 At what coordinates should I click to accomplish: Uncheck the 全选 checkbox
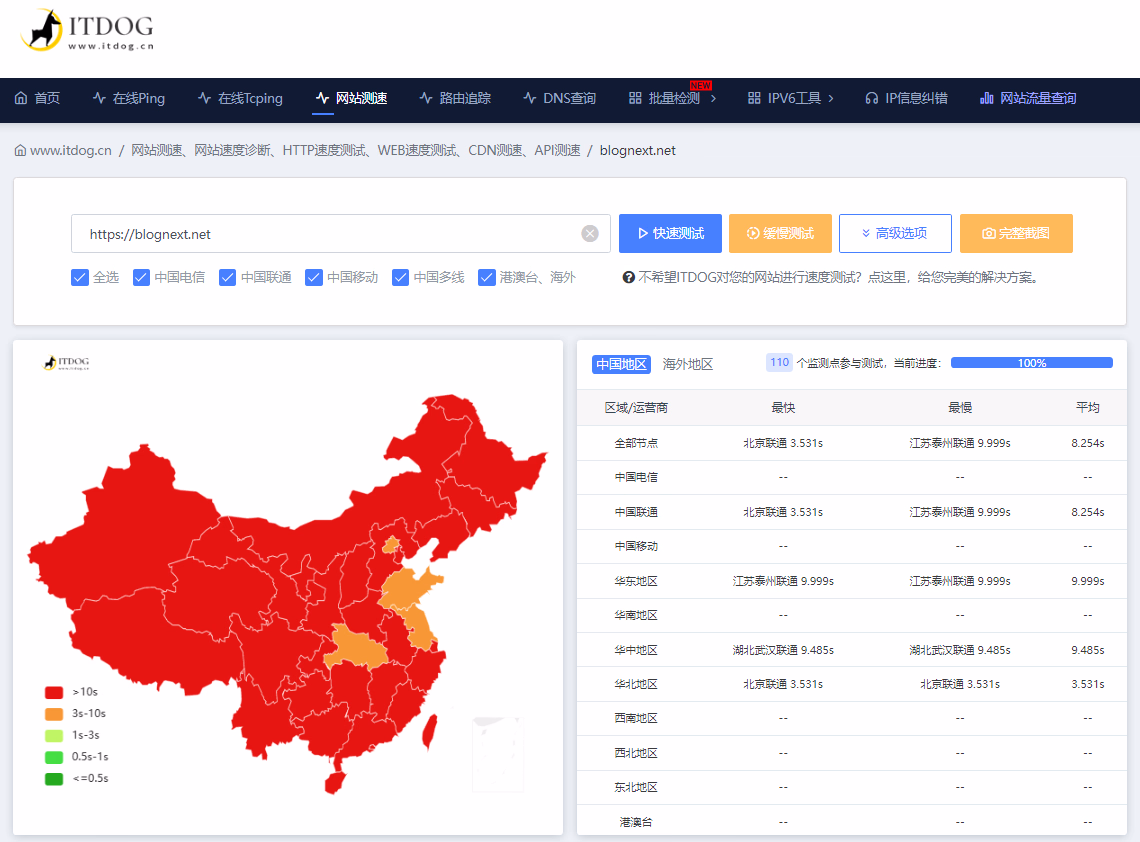click(x=80, y=277)
